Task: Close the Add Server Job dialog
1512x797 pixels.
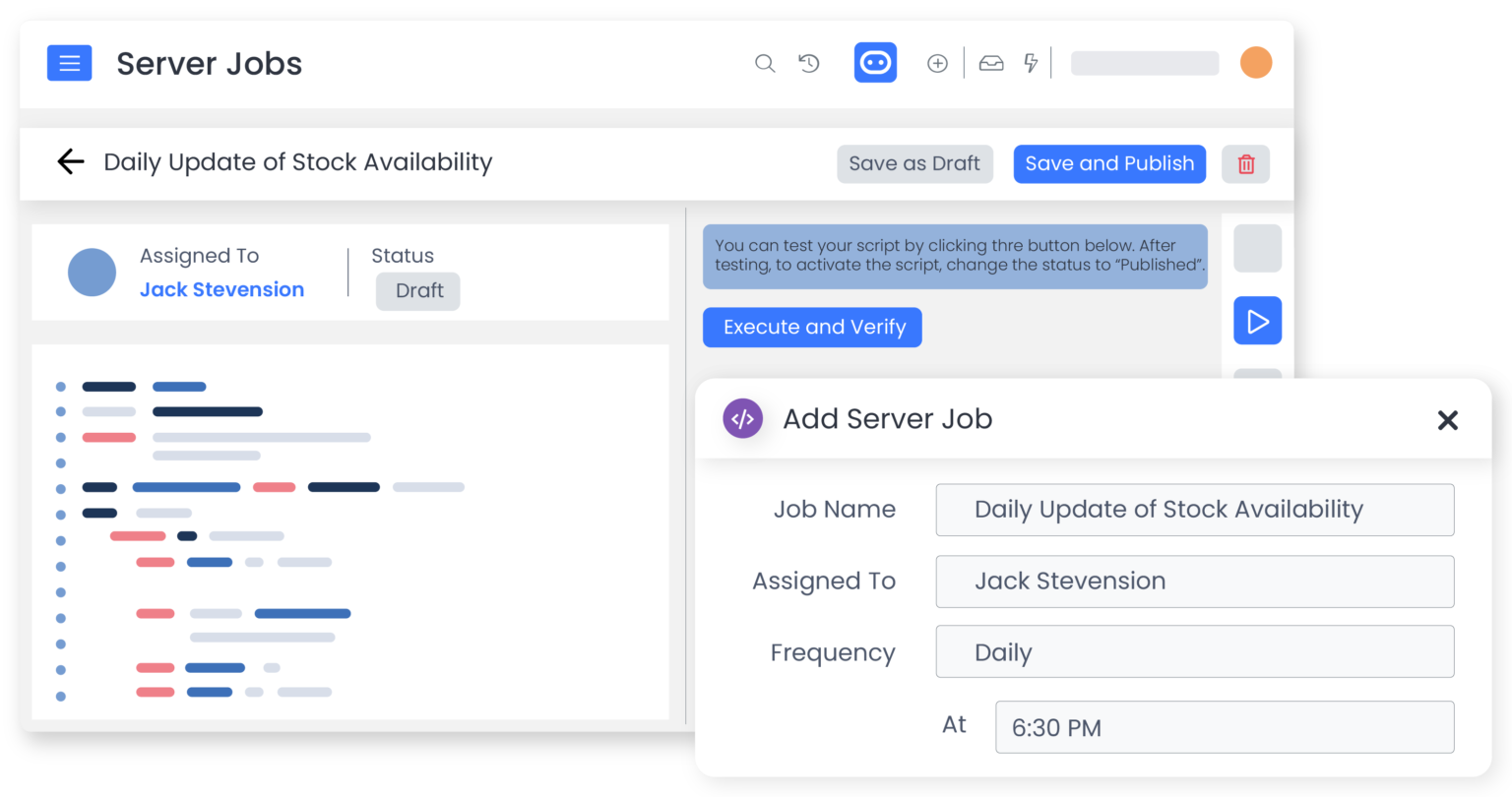Action: click(x=1448, y=420)
